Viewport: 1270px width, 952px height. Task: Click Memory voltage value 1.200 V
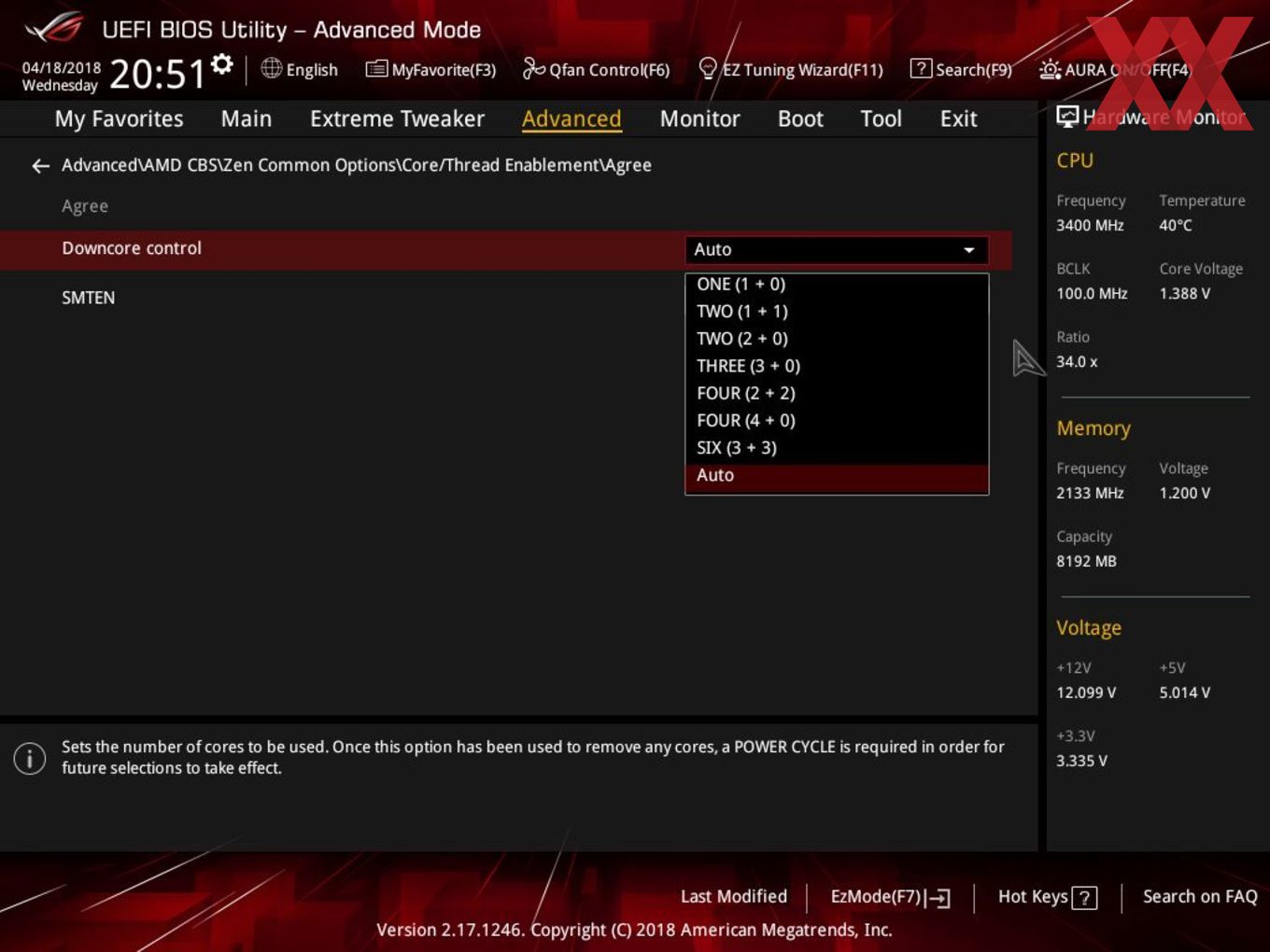pyautogui.click(x=1185, y=494)
